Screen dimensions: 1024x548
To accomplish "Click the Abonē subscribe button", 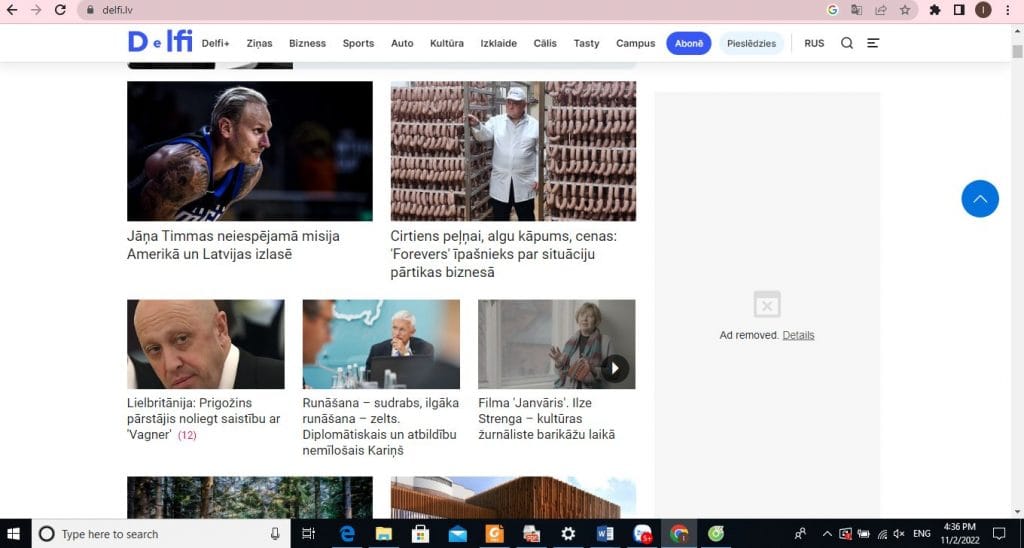I will 689,43.
